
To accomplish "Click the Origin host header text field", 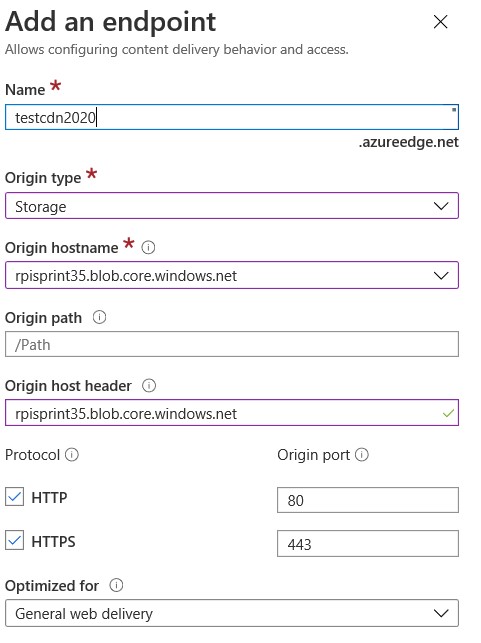I will tap(232, 413).
